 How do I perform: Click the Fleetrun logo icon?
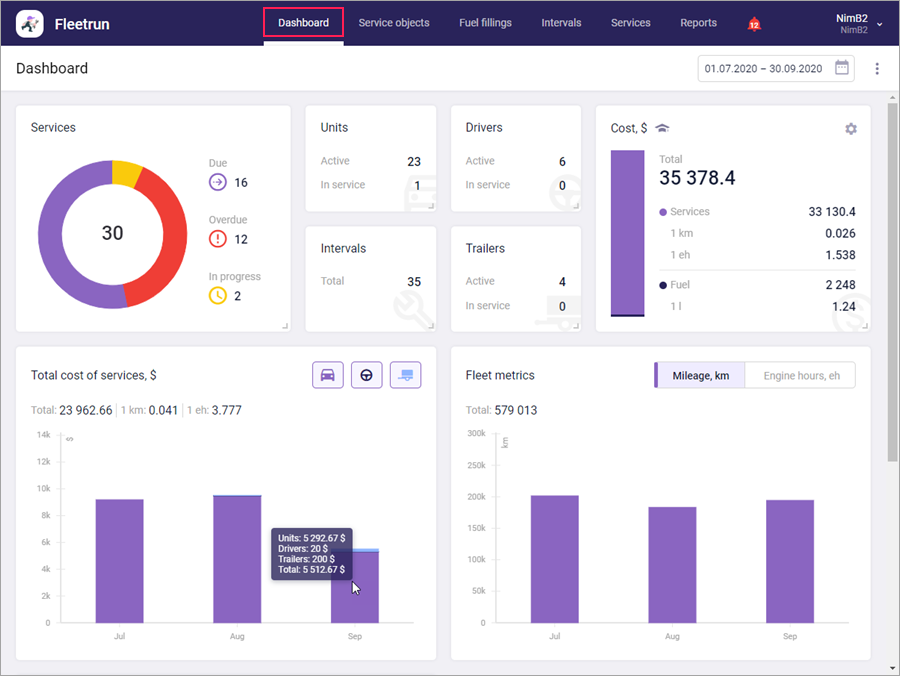(x=30, y=24)
